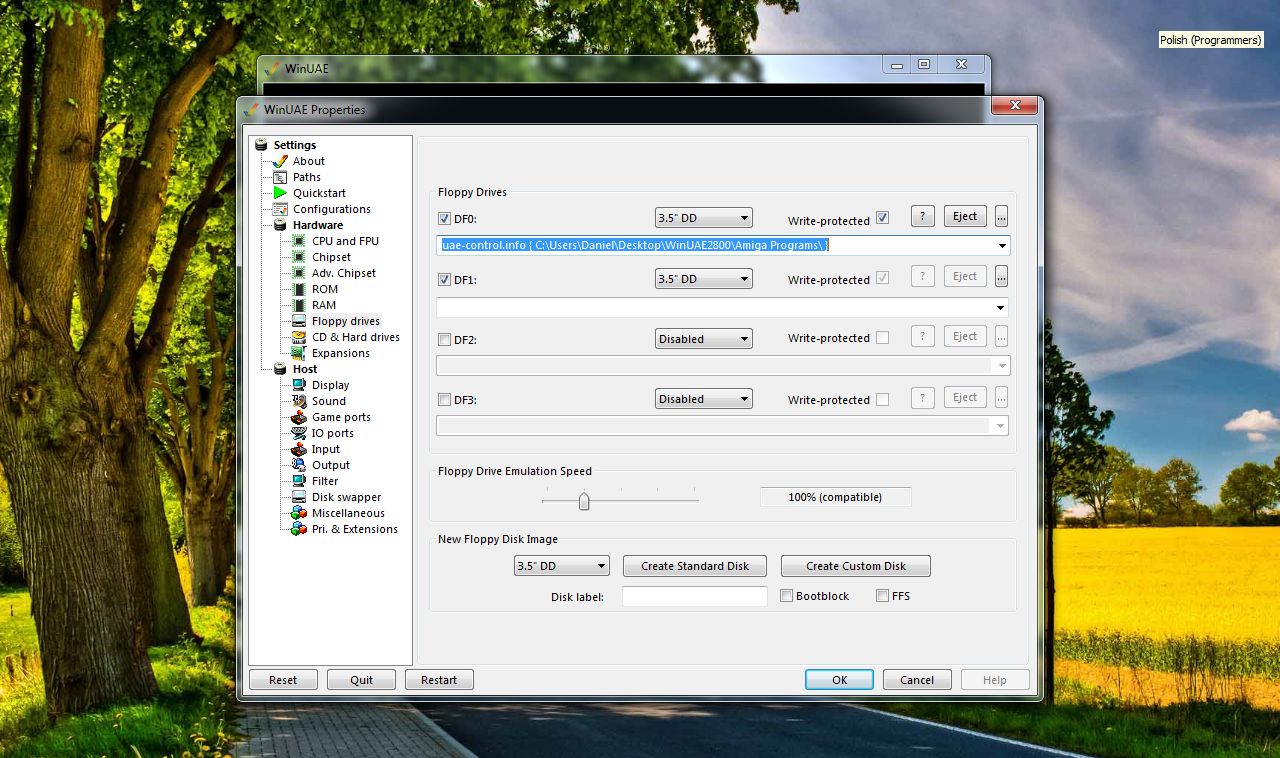Click the Output icon
The height and width of the screenshot is (758, 1280).
(299, 465)
